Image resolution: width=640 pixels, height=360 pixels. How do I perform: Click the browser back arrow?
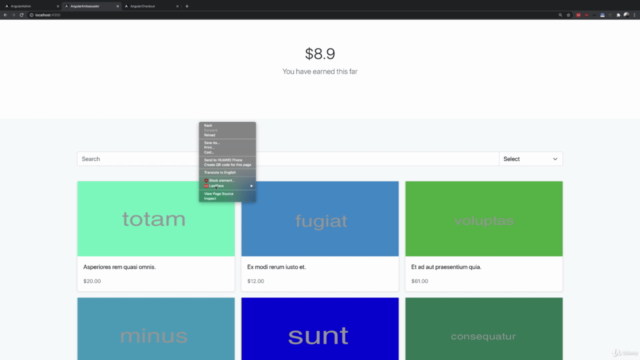(x=5, y=15)
